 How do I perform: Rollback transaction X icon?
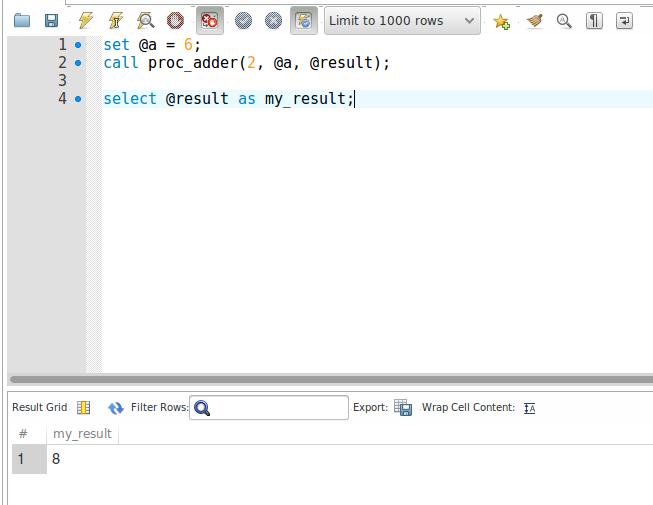[273, 20]
